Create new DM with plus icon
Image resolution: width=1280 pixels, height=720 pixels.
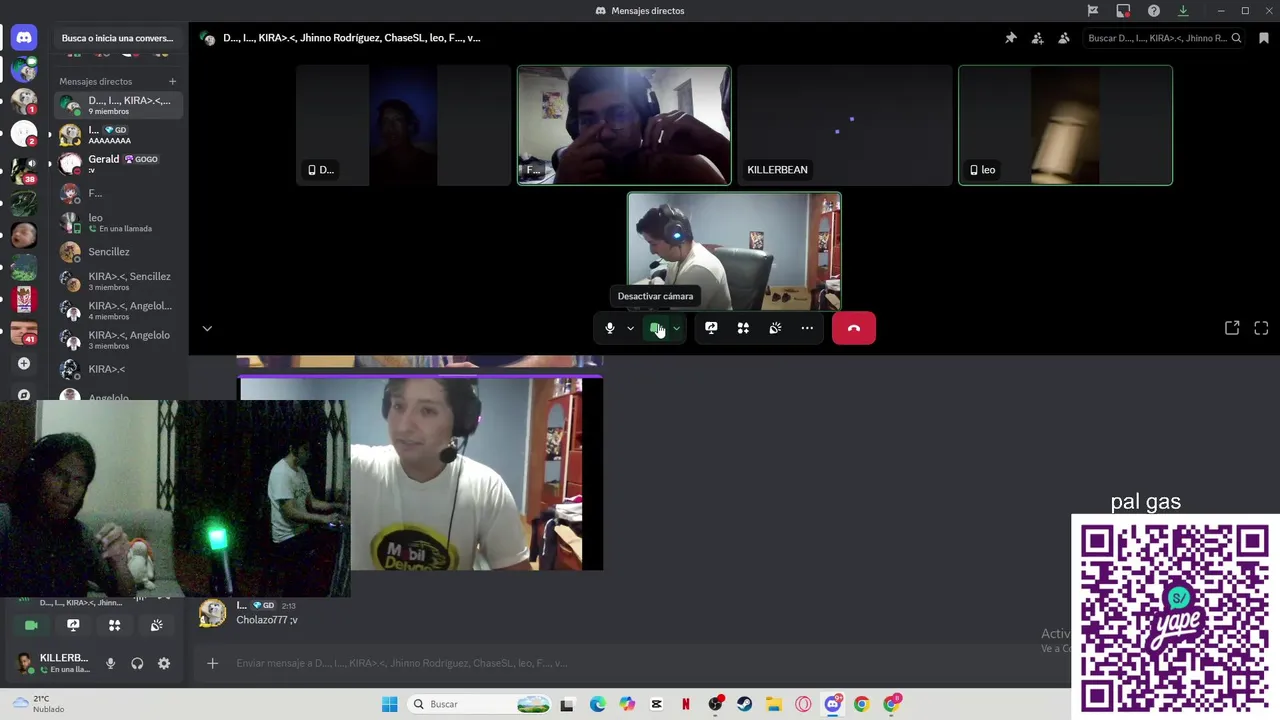click(172, 81)
